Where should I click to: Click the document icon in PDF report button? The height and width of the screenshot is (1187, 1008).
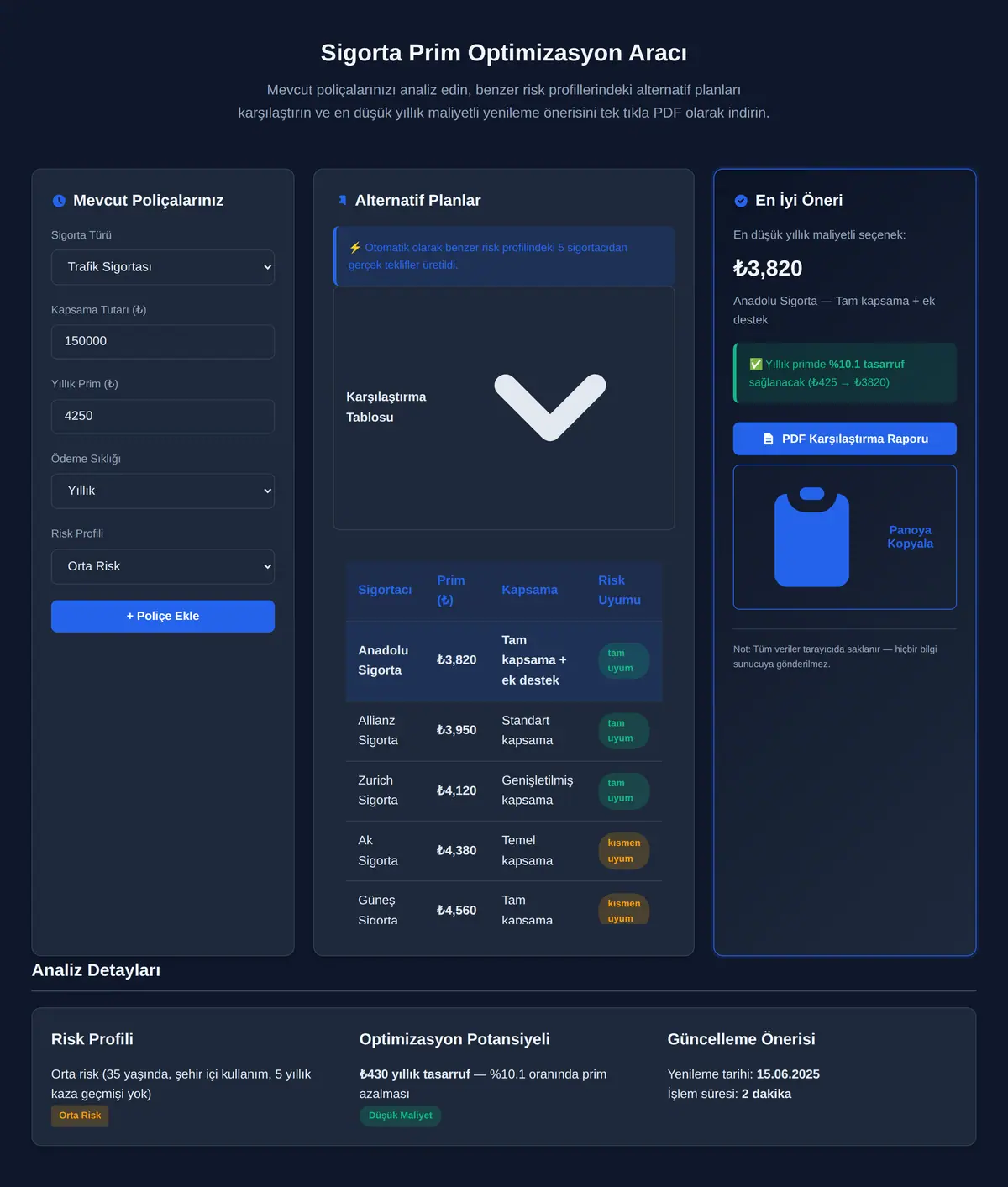tap(769, 439)
